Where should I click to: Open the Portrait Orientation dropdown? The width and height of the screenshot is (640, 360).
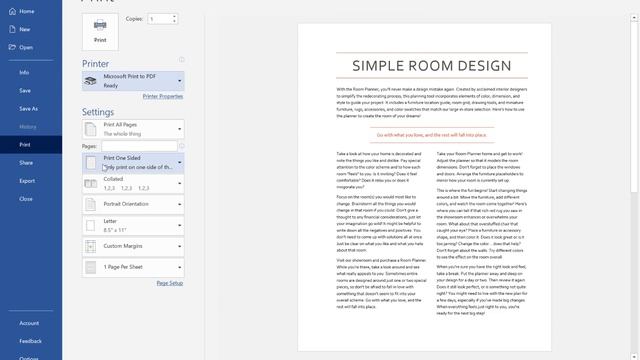tap(133, 204)
